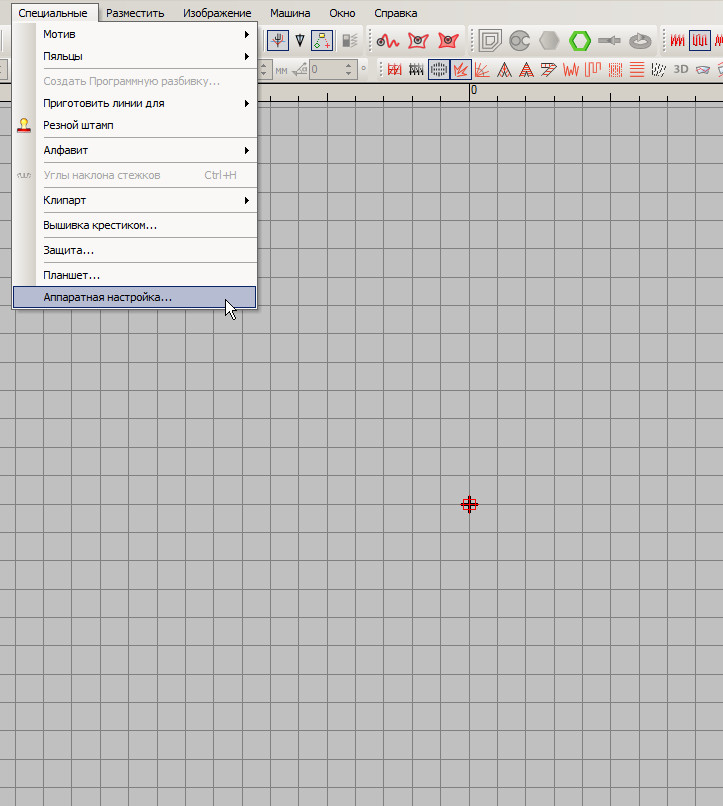The height and width of the screenshot is (806, 723).
Task: Toggle the highlighted needle icon button
Action: click(x=278, y=41)
